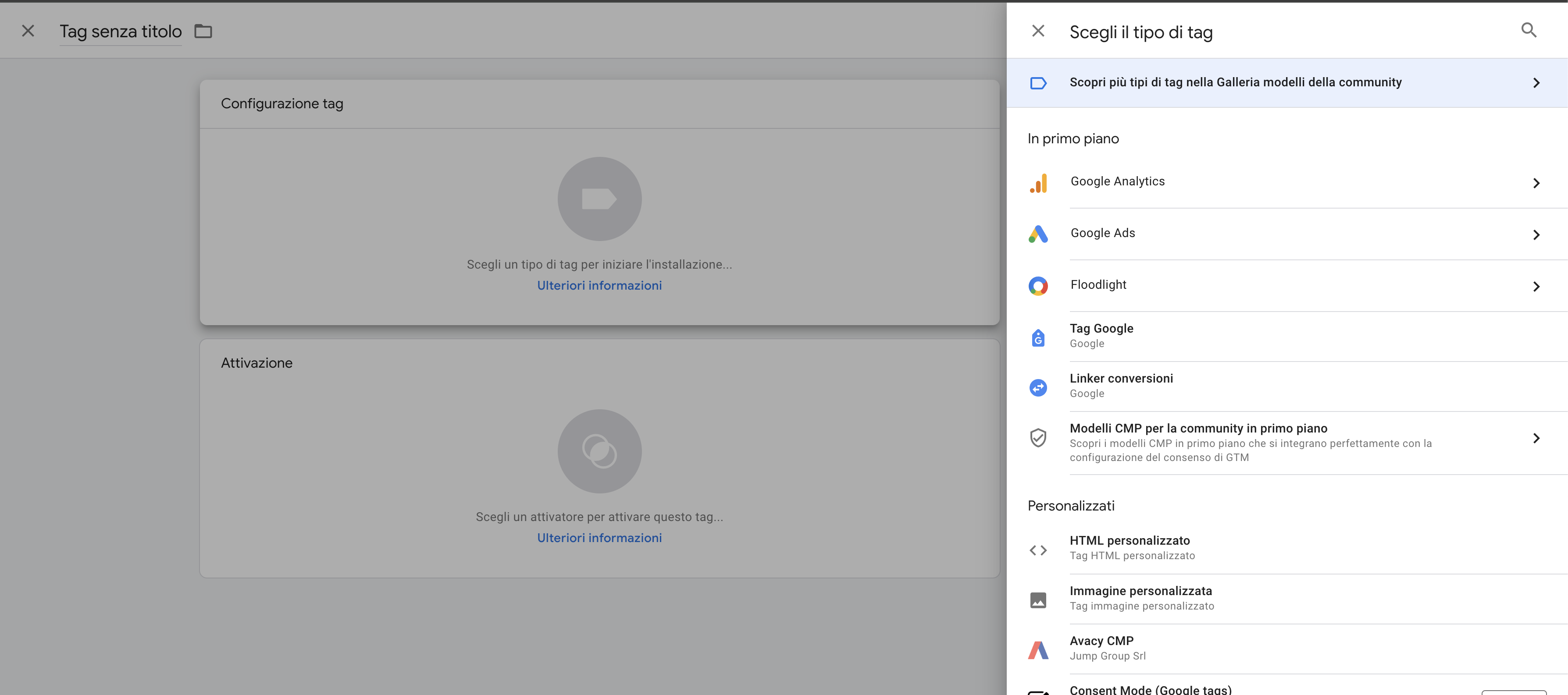Expand Floodlight chevron
Image resolution: width=1568 pixels, height=695 pixels.
pyautogui.click(x=1536, y=287)
